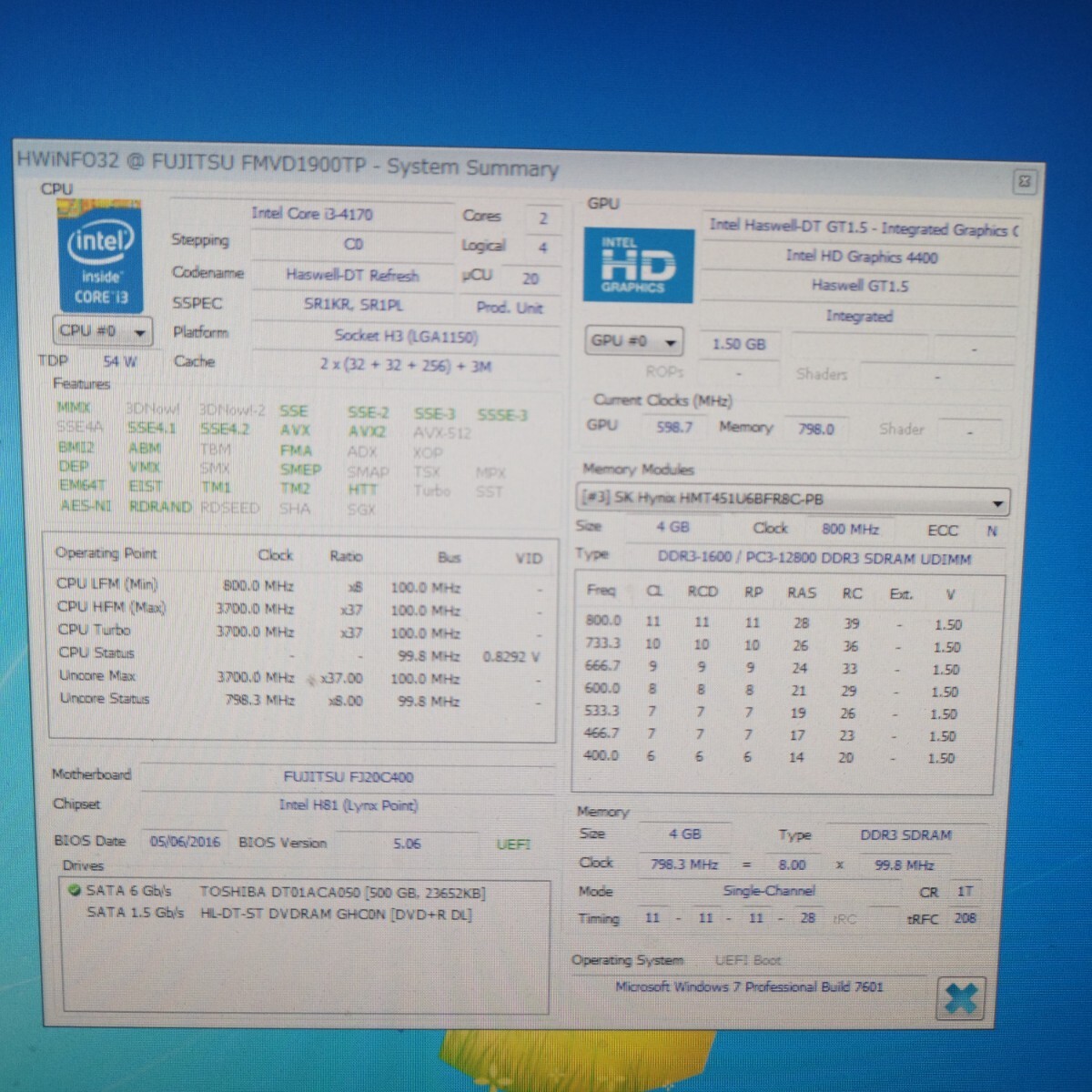Click the Intel H81 (Lynx Point) chipset field

tap(348, 805)
